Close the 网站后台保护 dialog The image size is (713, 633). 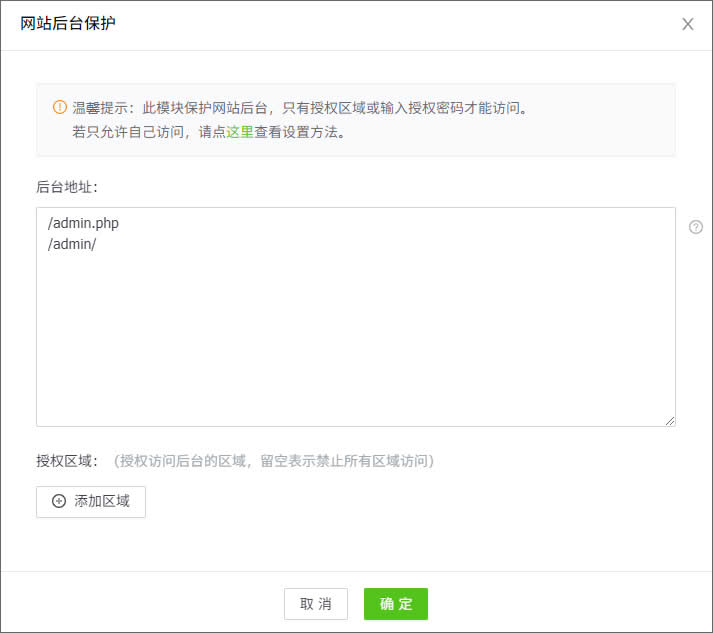[687, 24]
